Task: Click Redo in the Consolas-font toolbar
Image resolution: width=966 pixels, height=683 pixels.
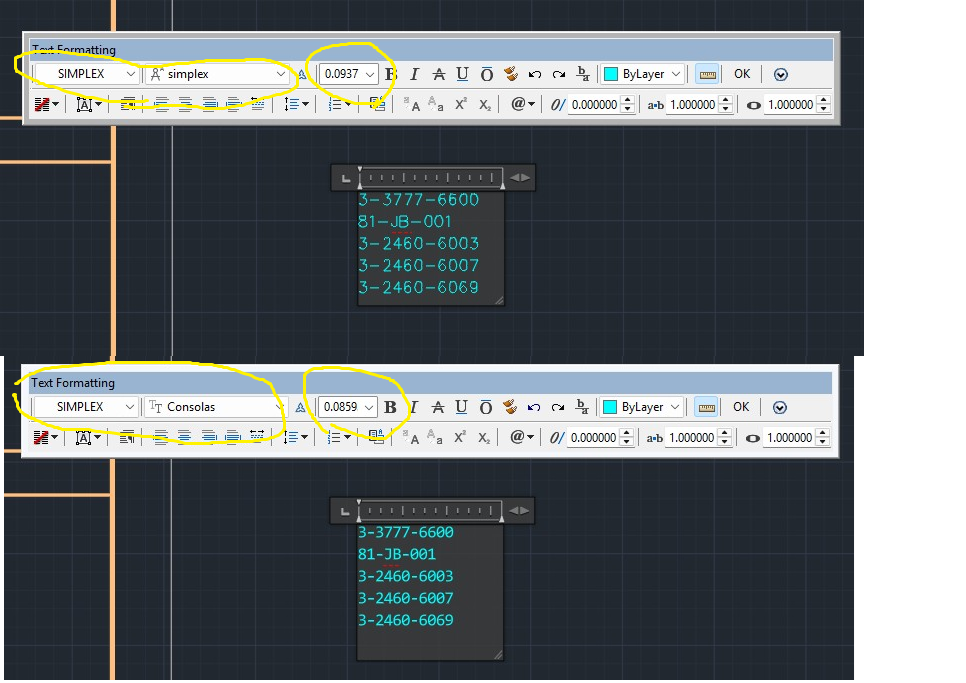Action: [x=558, y=407]
